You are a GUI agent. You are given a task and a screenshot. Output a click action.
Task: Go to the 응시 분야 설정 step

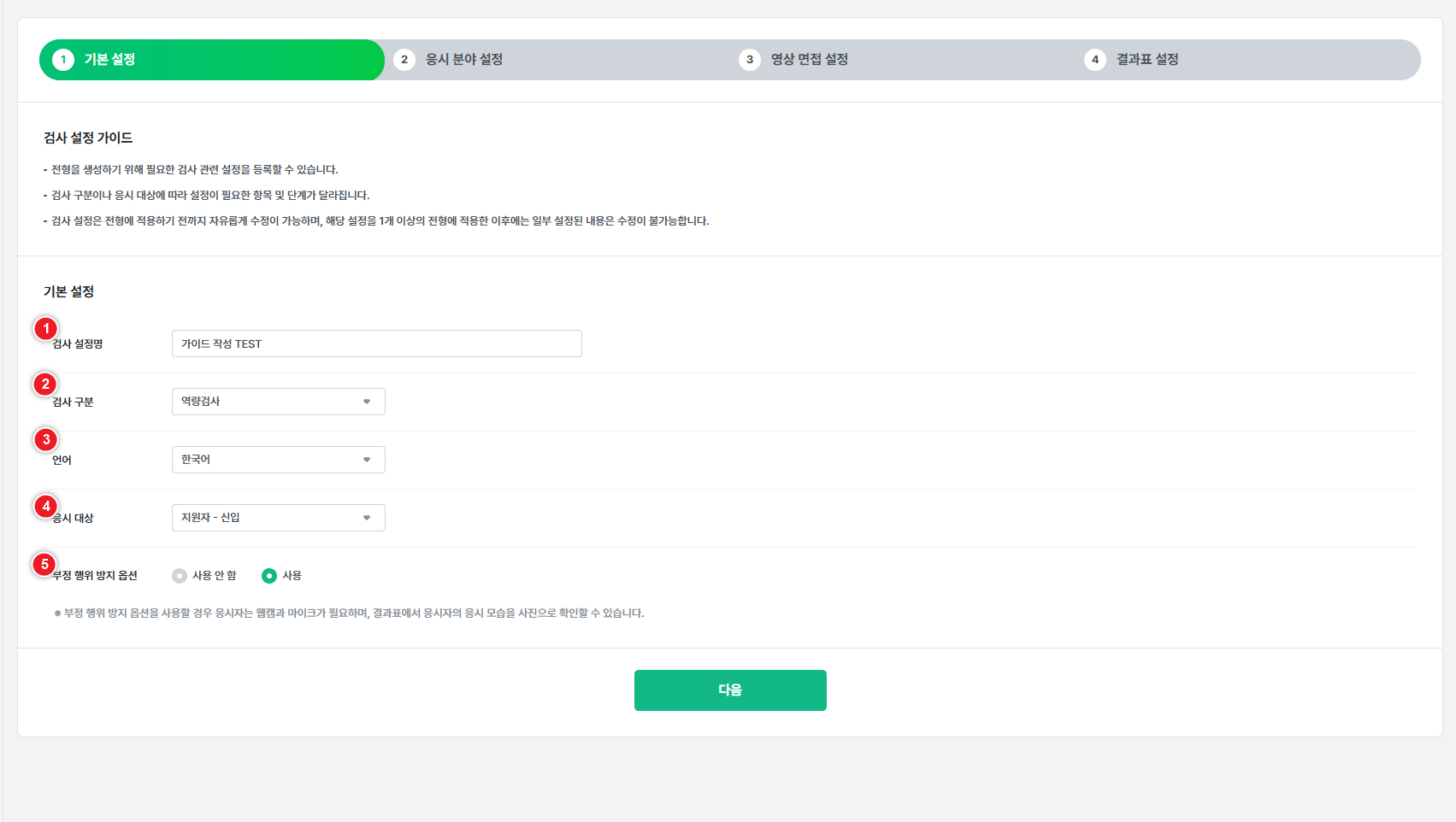464,60
